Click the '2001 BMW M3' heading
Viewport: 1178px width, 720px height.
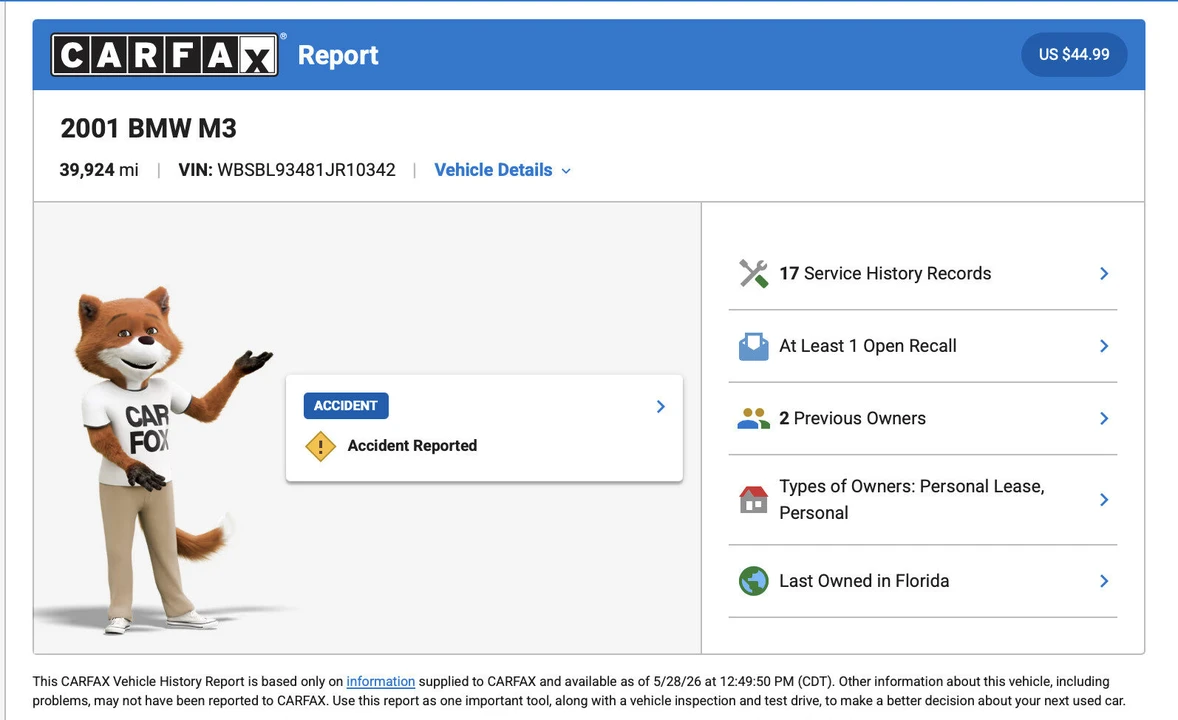tap(148, 129)
